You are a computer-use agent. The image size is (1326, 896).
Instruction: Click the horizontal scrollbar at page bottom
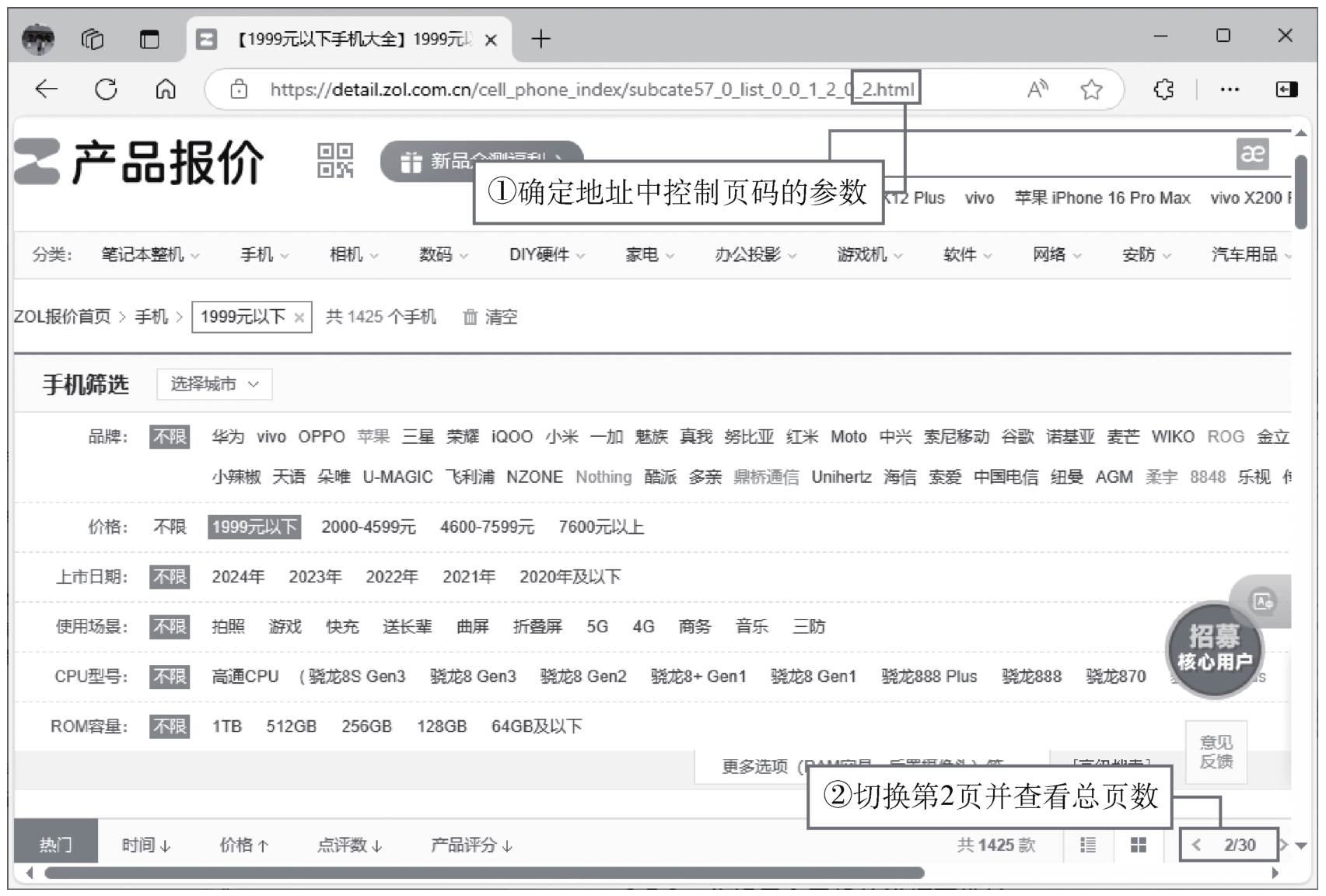pos(484,873)
